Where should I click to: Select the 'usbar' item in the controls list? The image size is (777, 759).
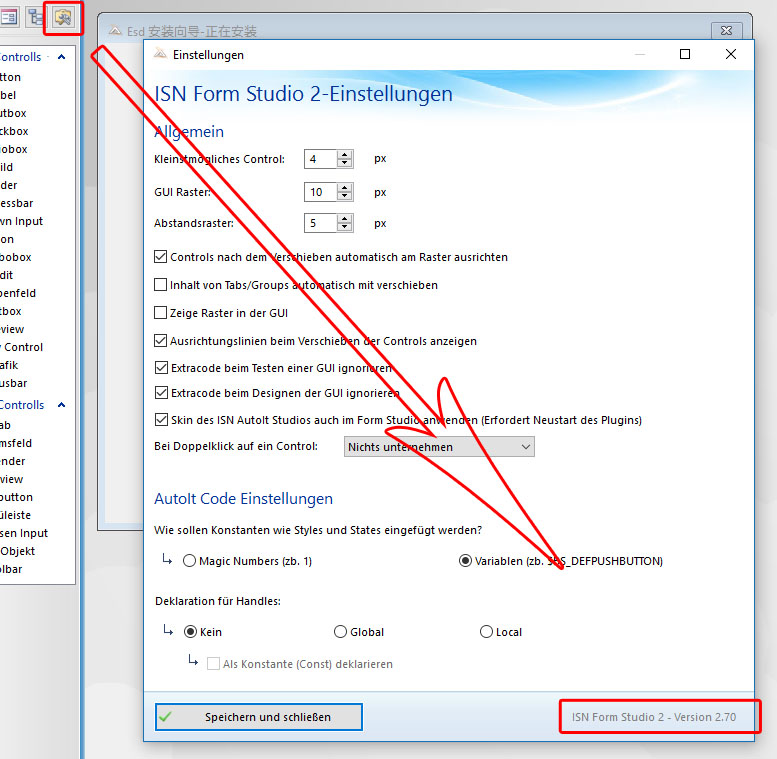point(13,383)
